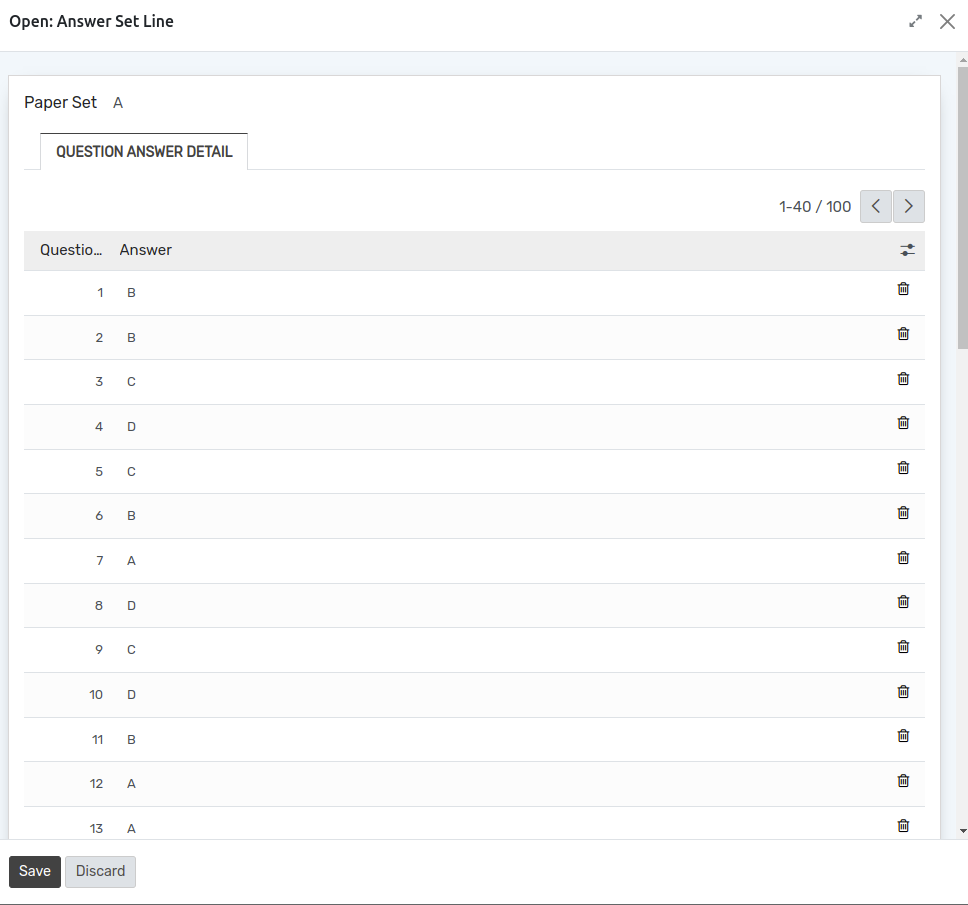968x905 pixels.
Task: Select answer C of question 9
Action: 131,650
